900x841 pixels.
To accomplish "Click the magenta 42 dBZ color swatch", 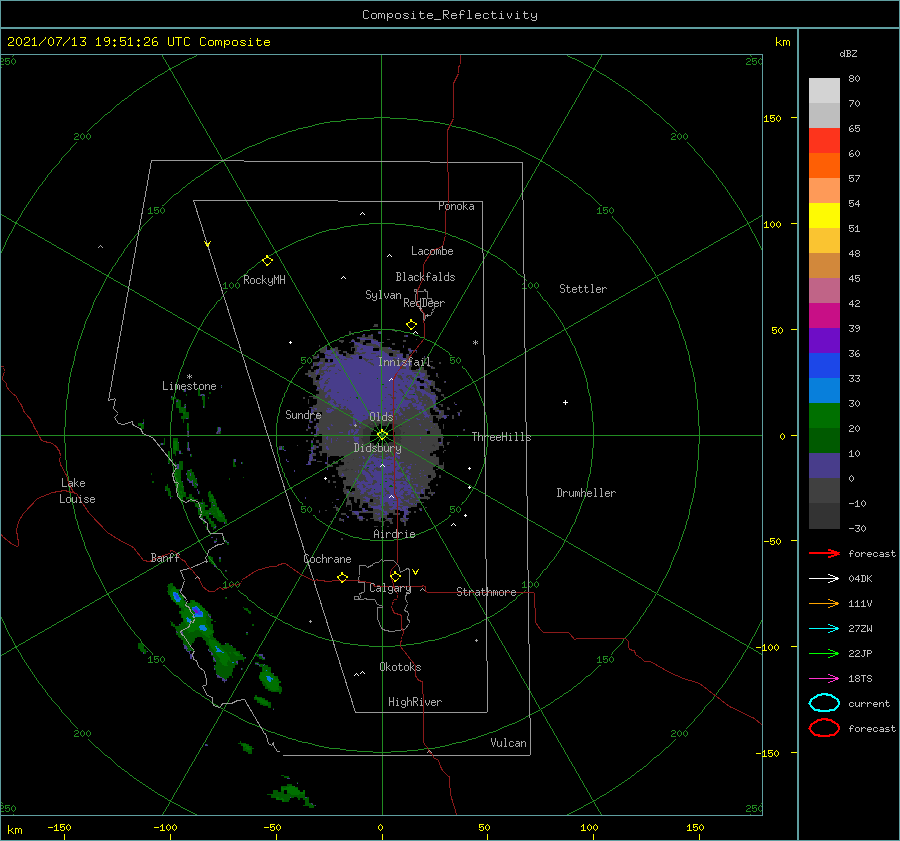I will tap(824, 316).
